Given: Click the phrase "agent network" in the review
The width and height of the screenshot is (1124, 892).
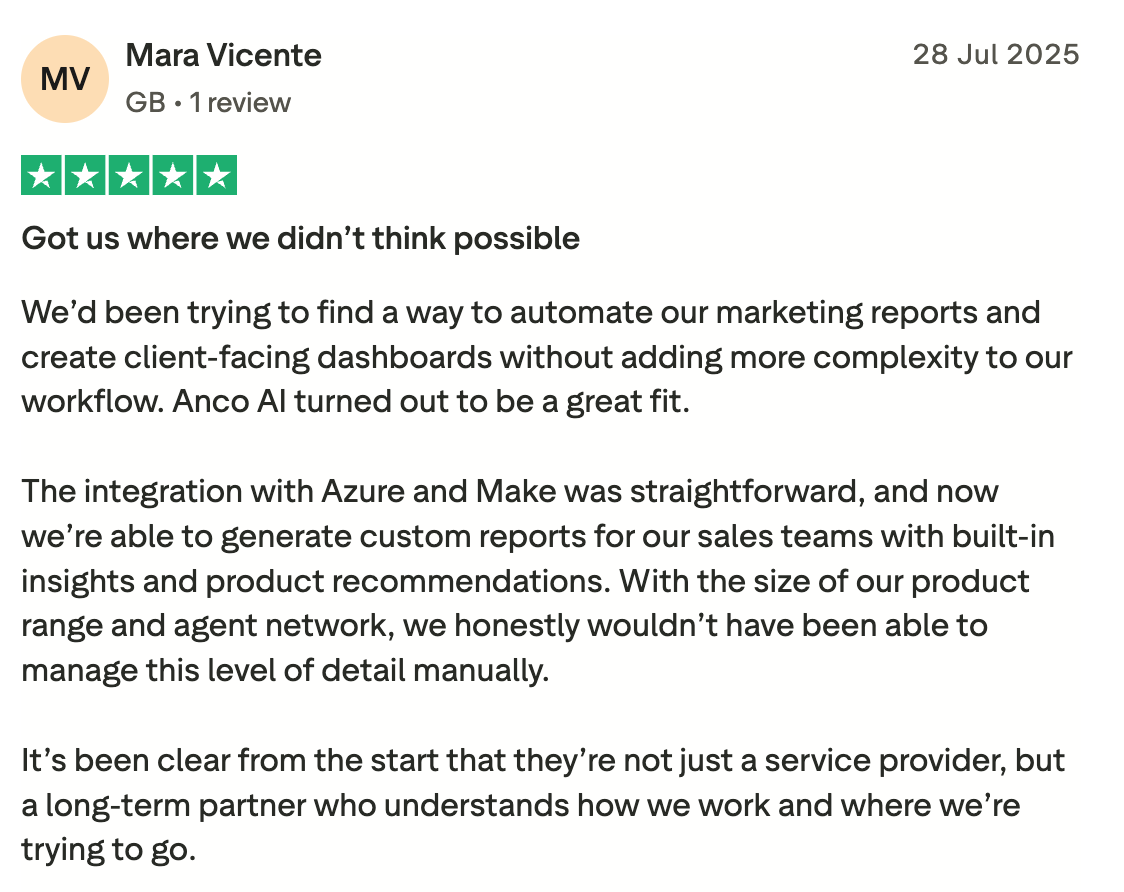Looking at the screenshot, I should (x=254, y=626).
